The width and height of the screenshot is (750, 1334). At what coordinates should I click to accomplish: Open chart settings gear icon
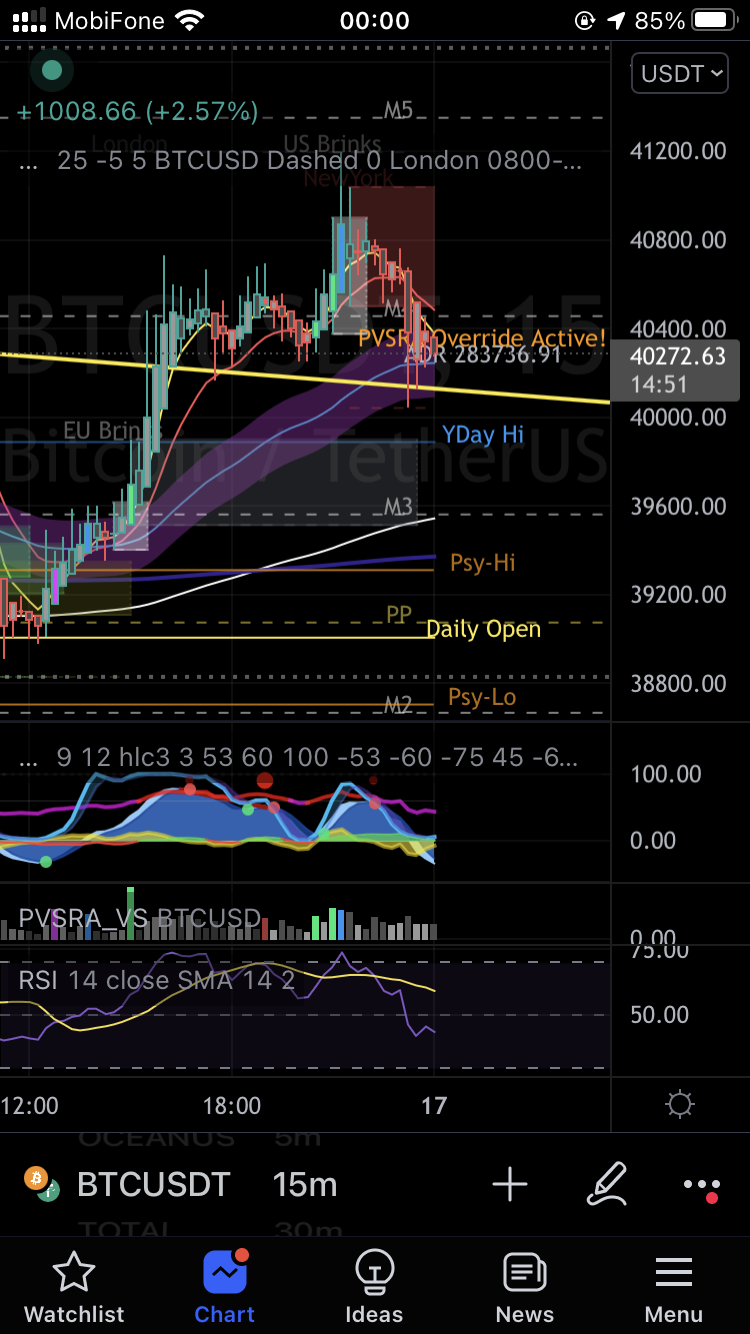[x=680, y=1105]
